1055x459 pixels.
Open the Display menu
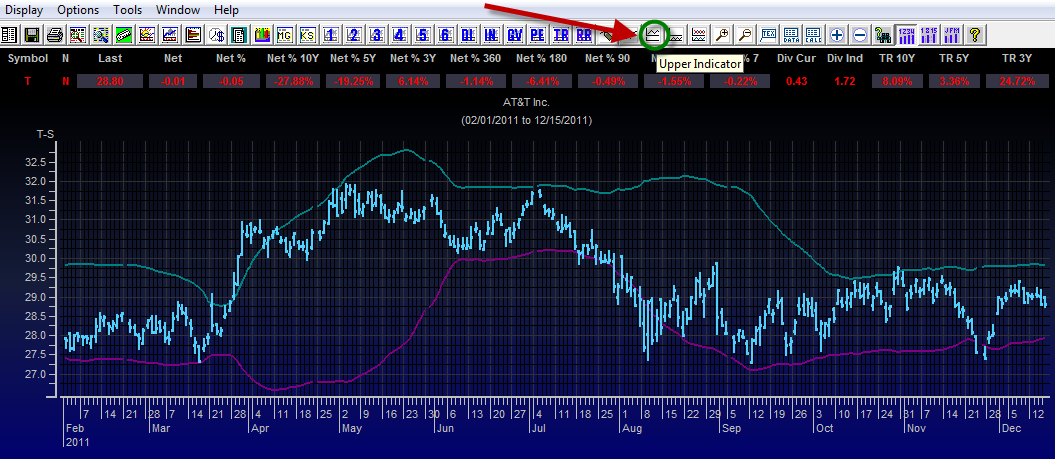click(24, 10)
